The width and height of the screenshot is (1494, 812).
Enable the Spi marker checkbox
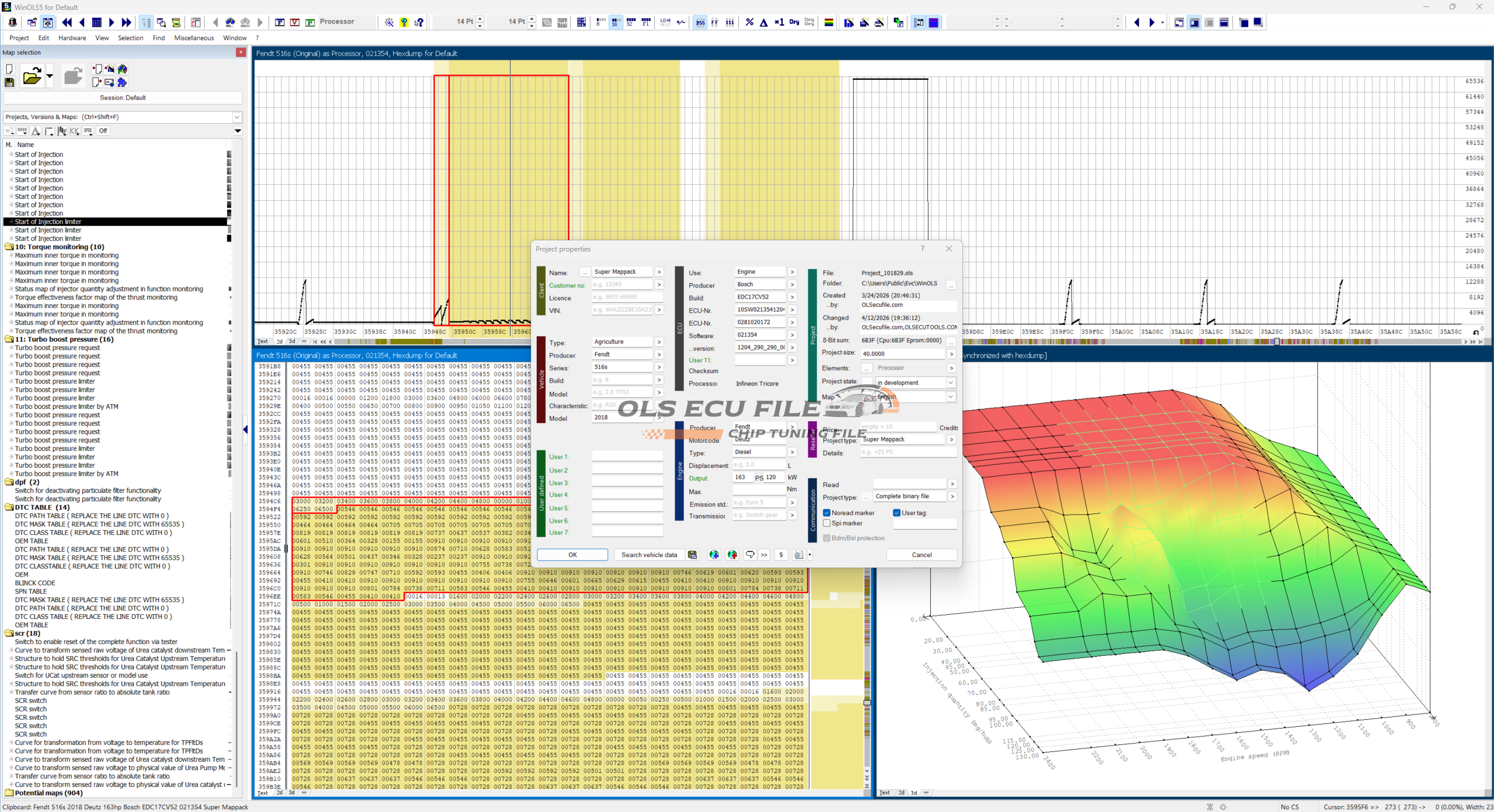coord(826,523)
